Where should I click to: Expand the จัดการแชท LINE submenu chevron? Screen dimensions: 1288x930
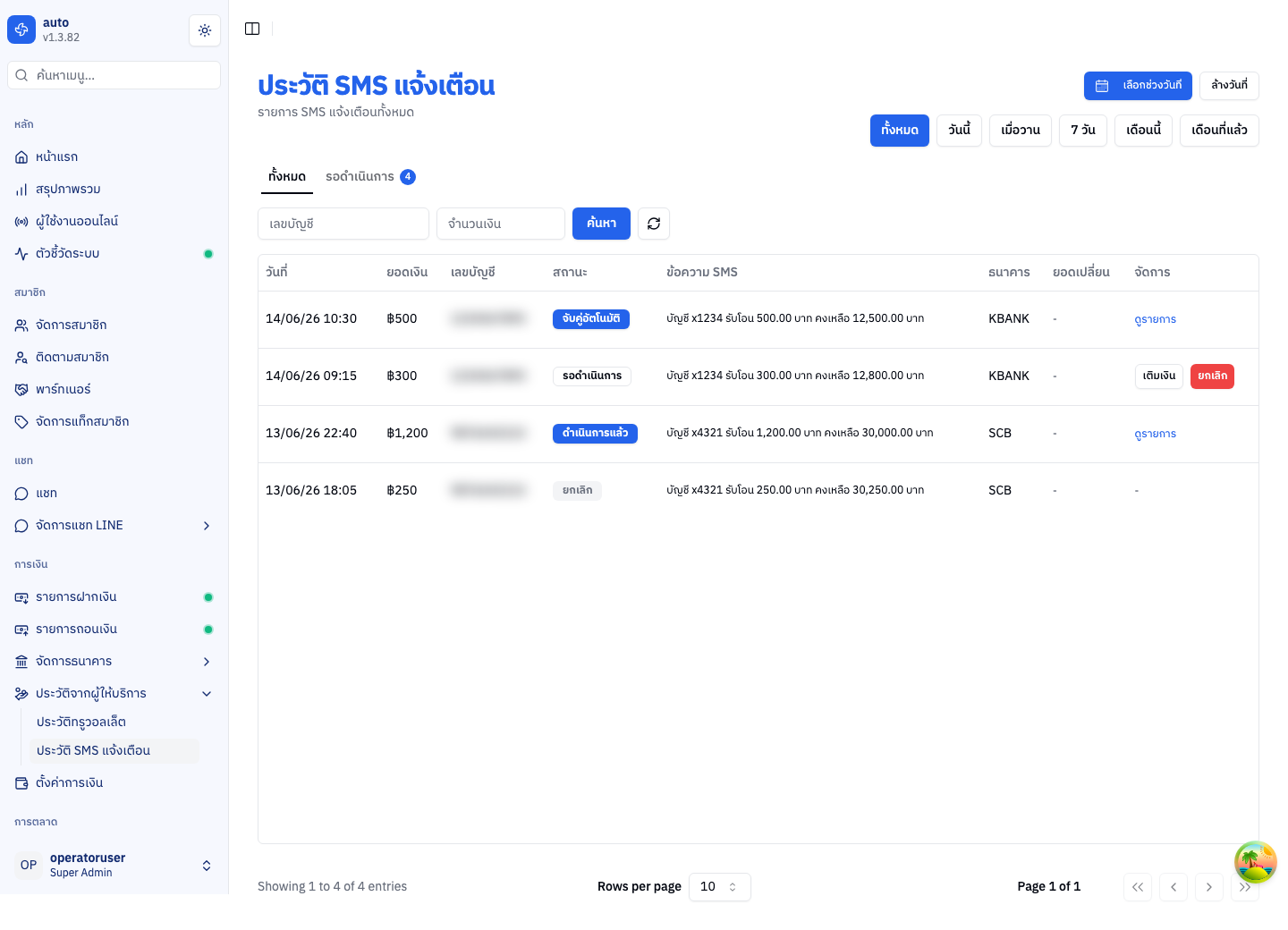click(x=207, y=526)
